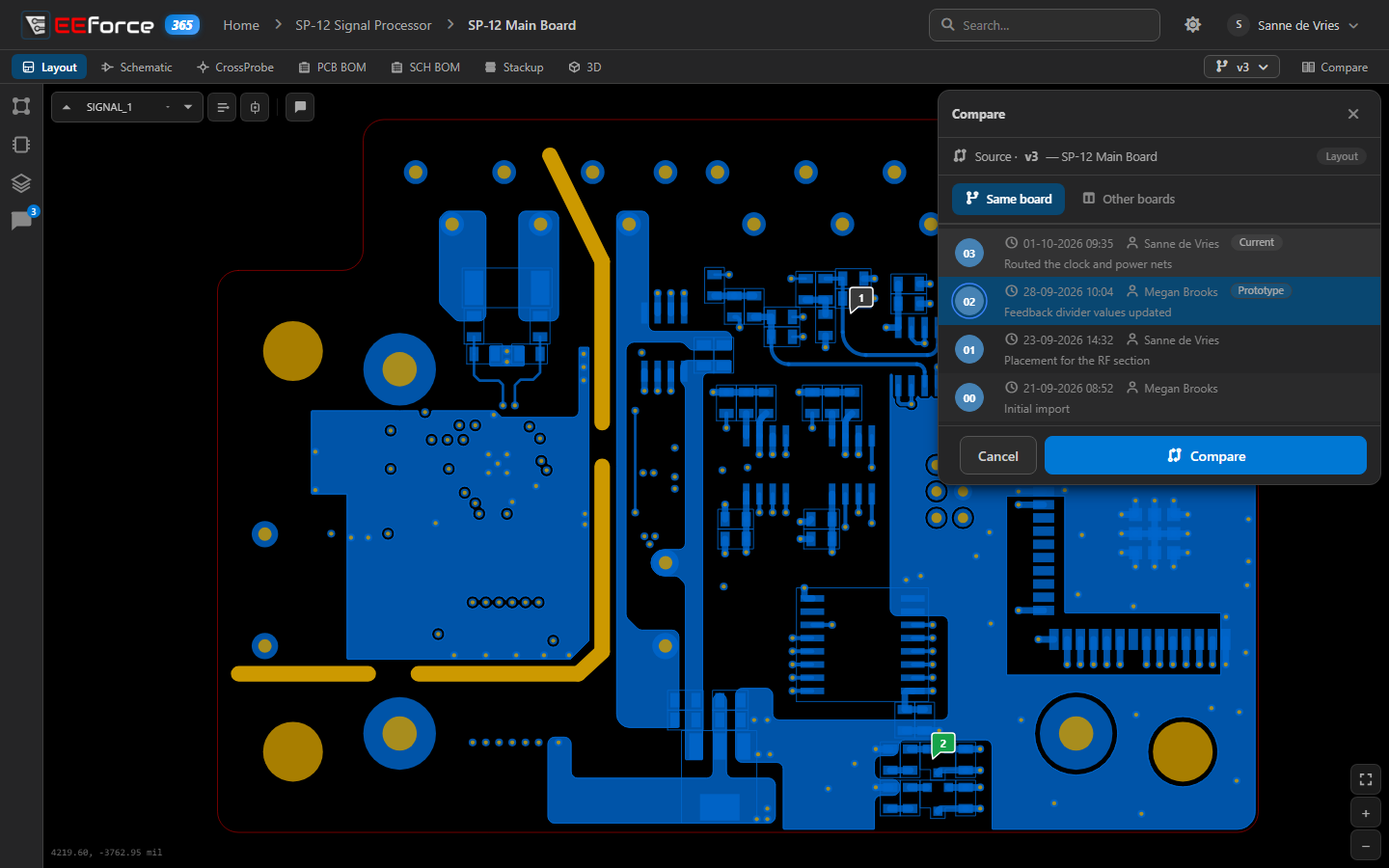This screenshot has width=1389, height=868.
Task: Zoom in with the plus button
Action: pyautogui.click(x=1366, y=813)
